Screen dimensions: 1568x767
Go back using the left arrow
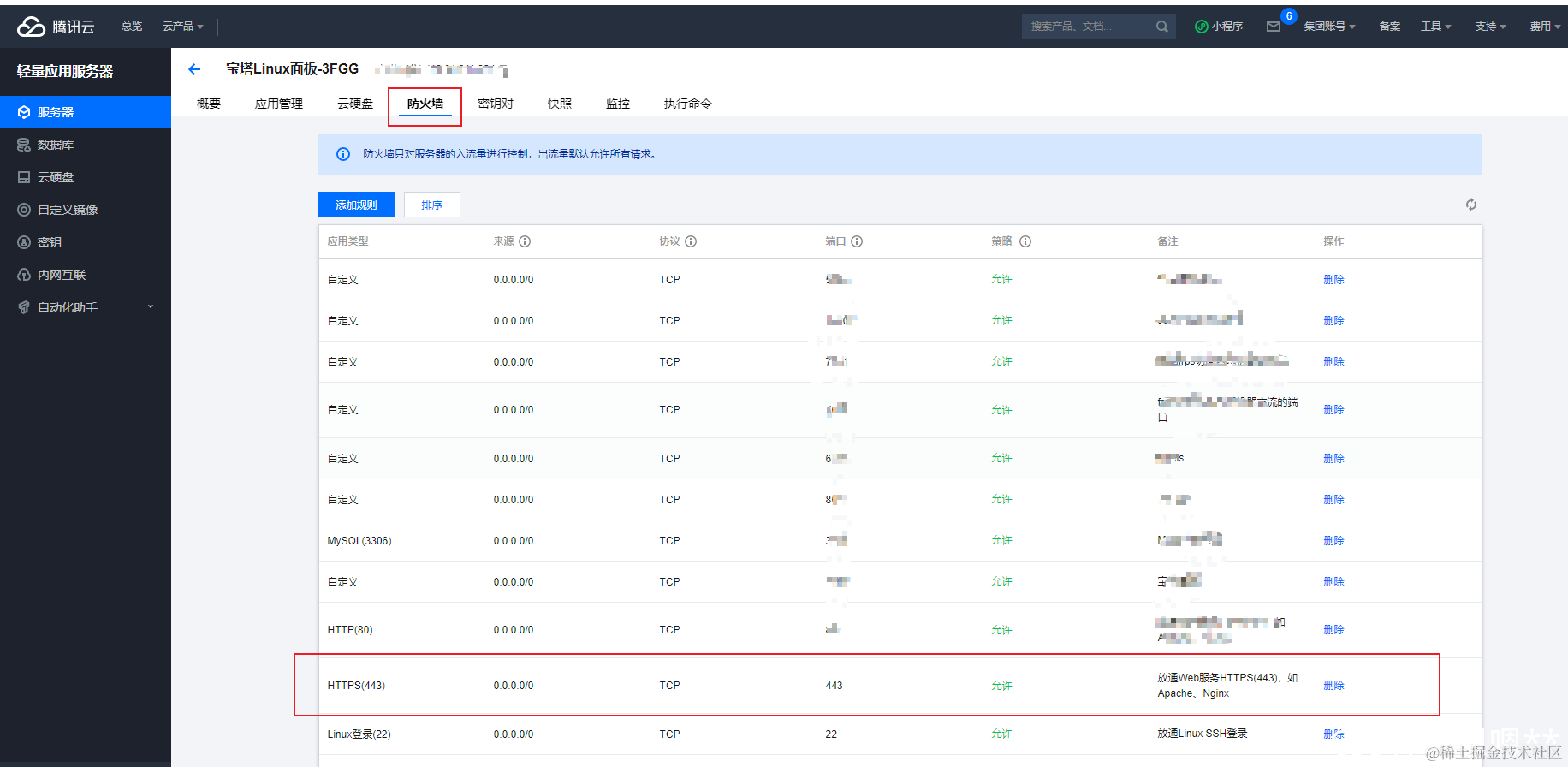tap(194, 69)
